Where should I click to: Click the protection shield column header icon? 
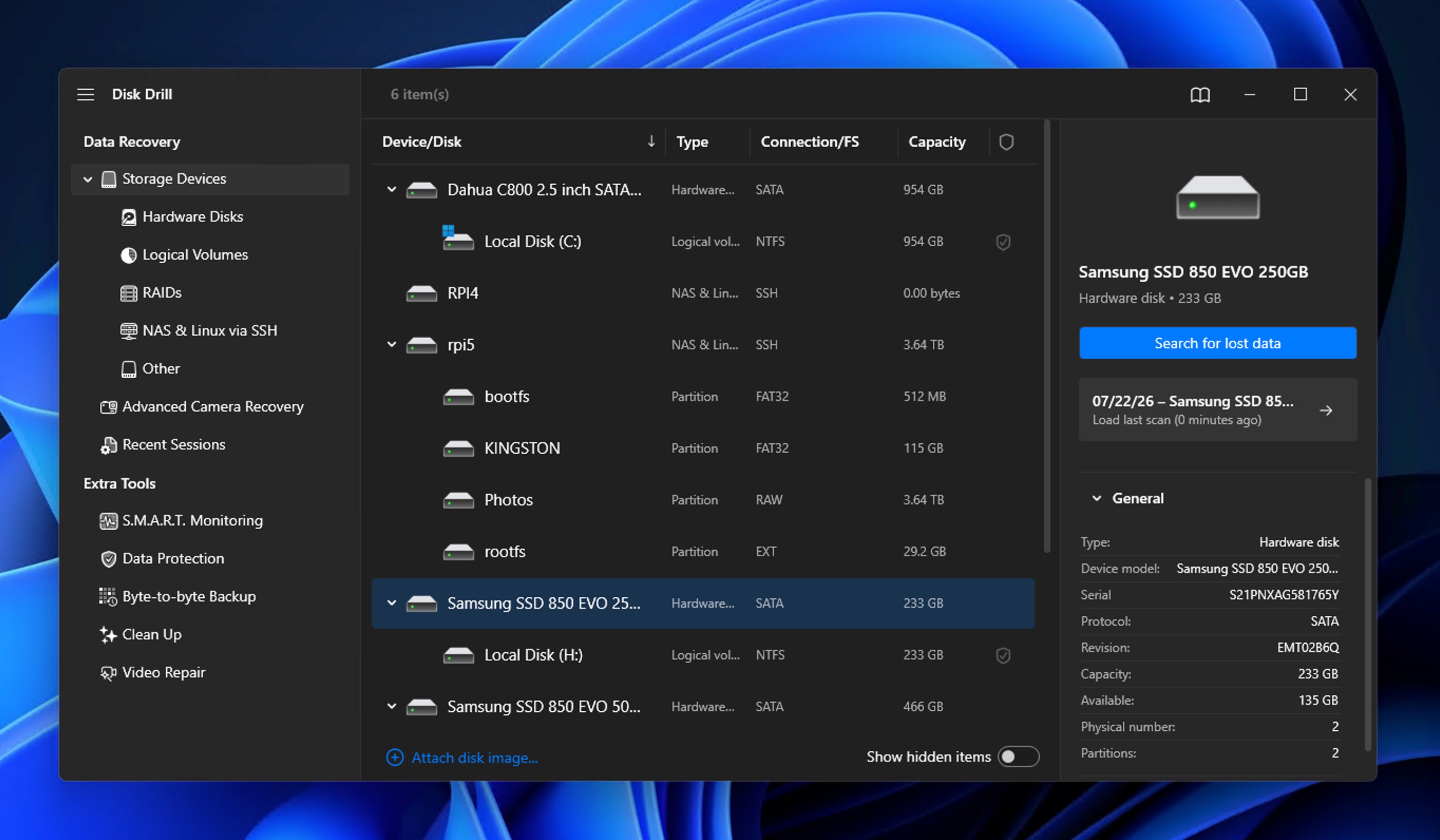(1006, 141)
